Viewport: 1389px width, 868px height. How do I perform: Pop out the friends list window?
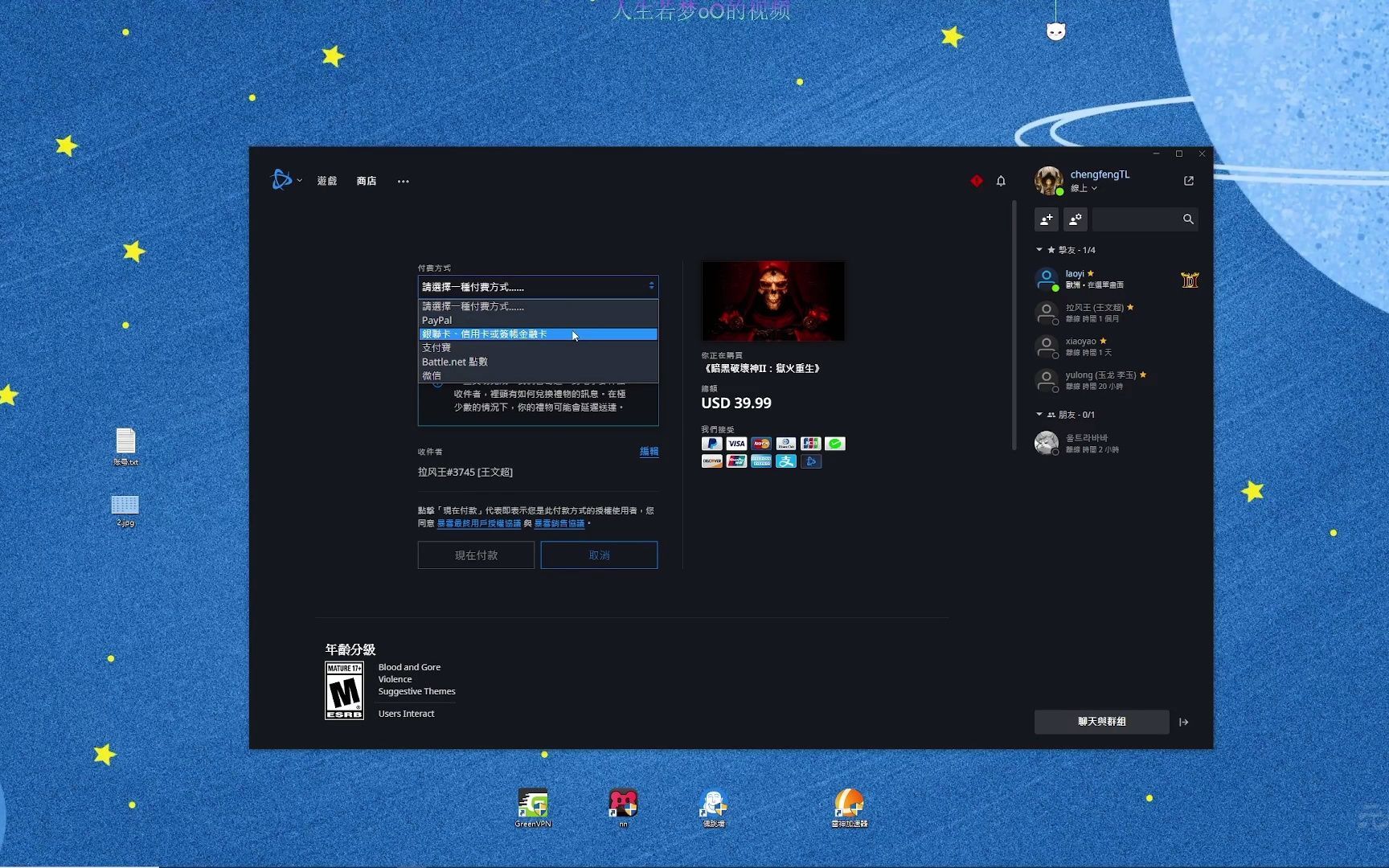(x=1189, y=181)
